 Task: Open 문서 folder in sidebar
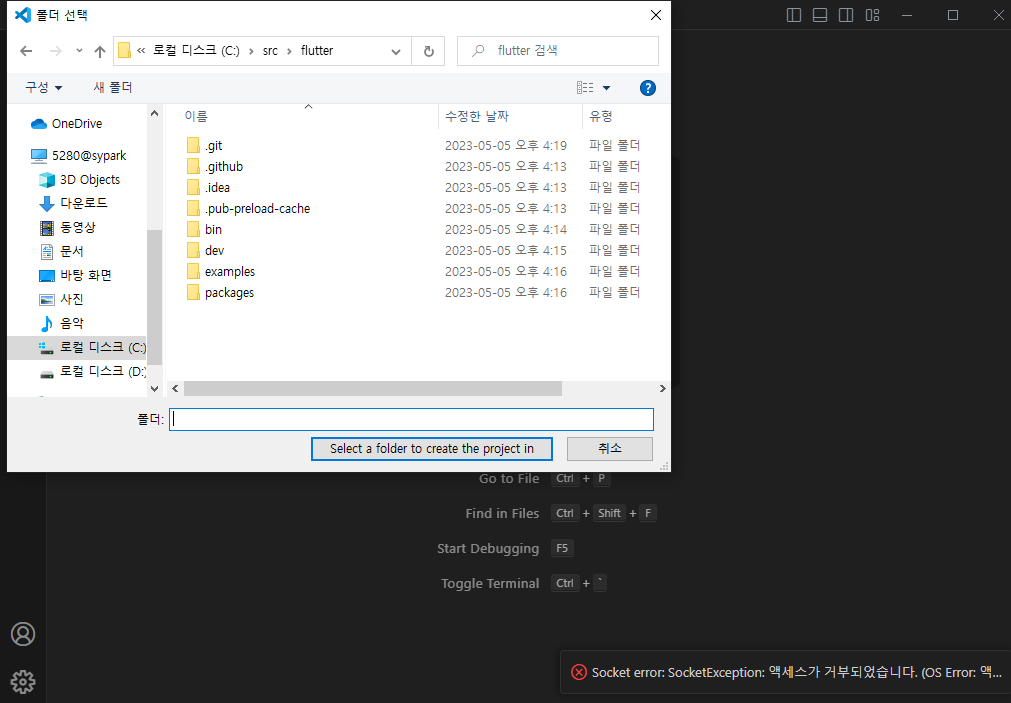click(x=61, y=252)
